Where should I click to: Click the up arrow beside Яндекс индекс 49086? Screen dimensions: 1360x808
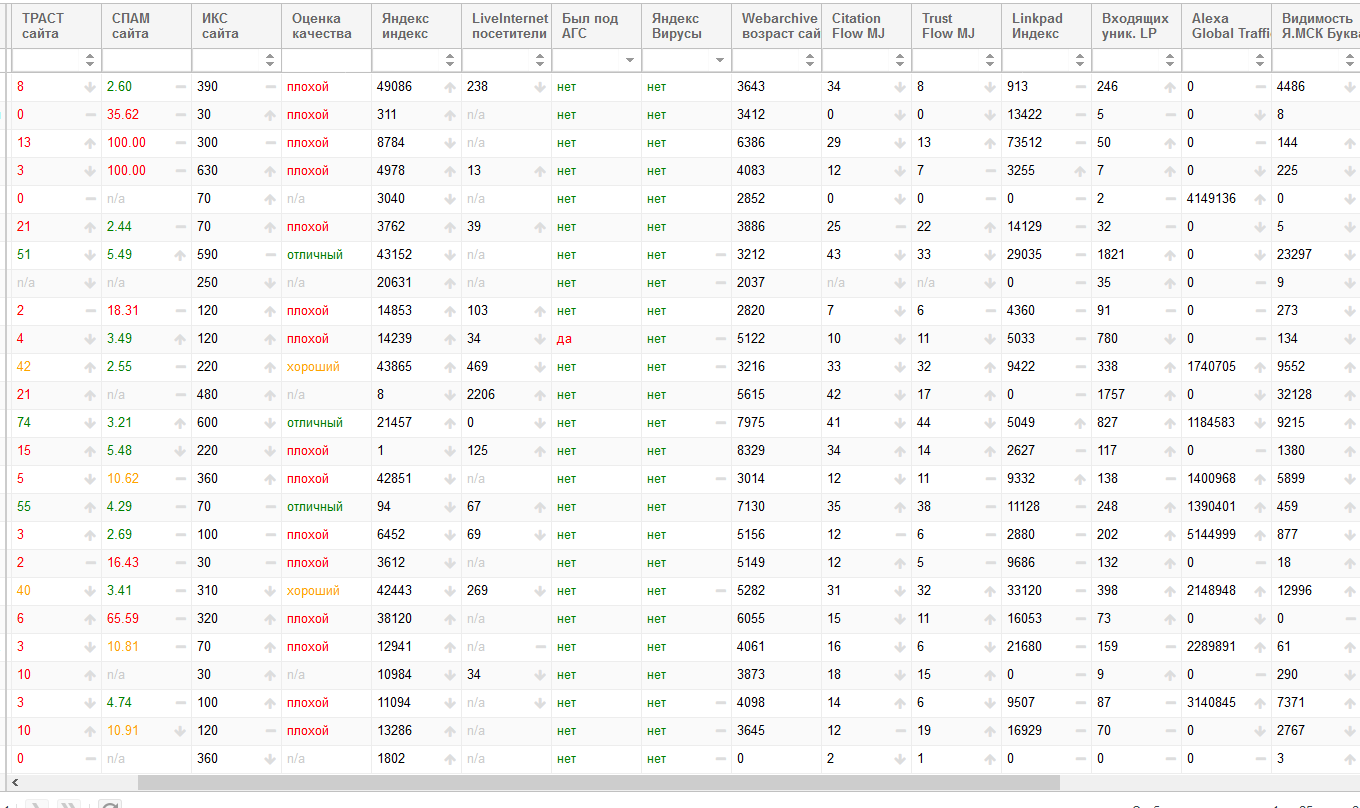(x=450, y=87)
